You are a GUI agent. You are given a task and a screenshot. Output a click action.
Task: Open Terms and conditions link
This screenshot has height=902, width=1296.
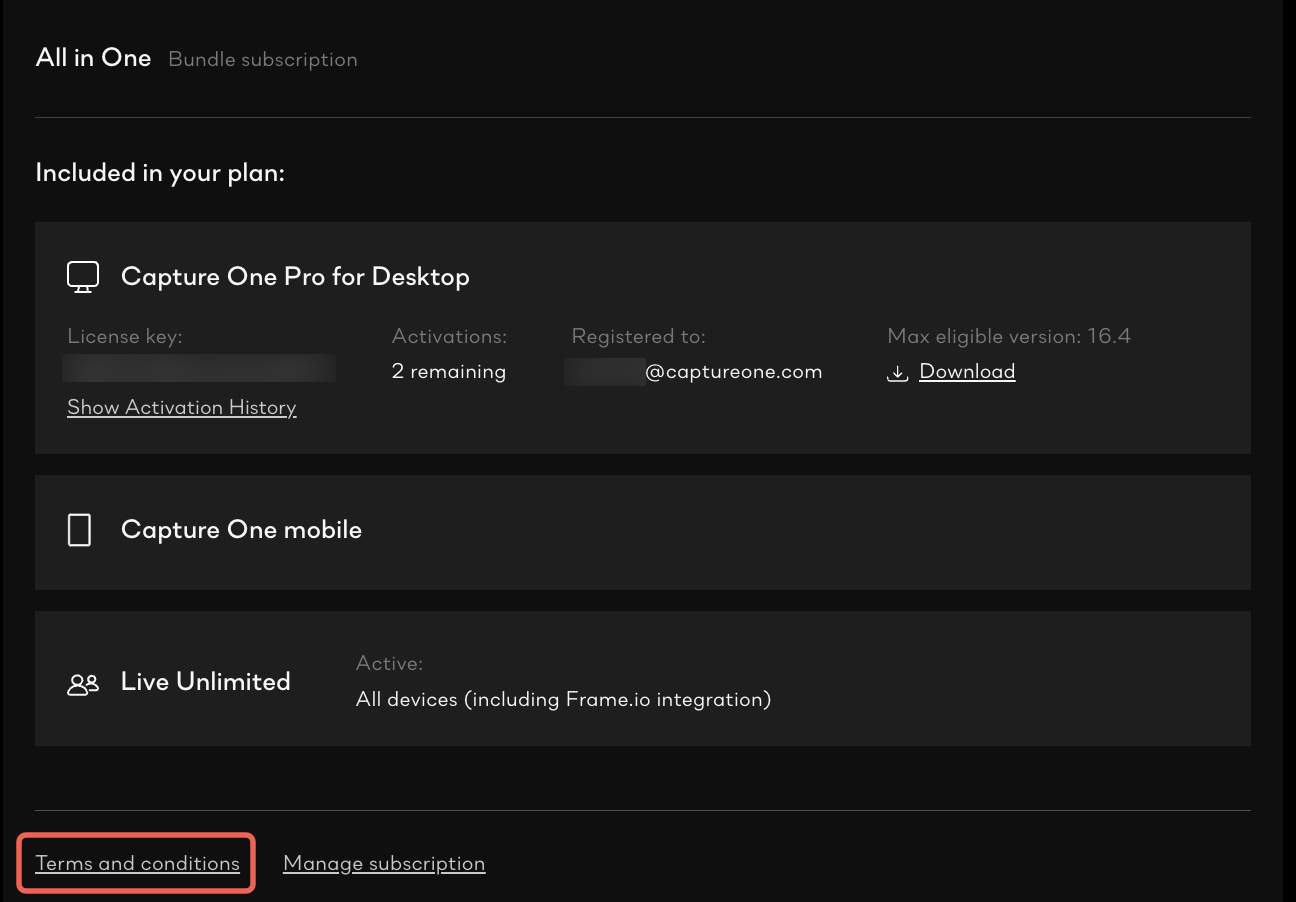coord(138,863)
